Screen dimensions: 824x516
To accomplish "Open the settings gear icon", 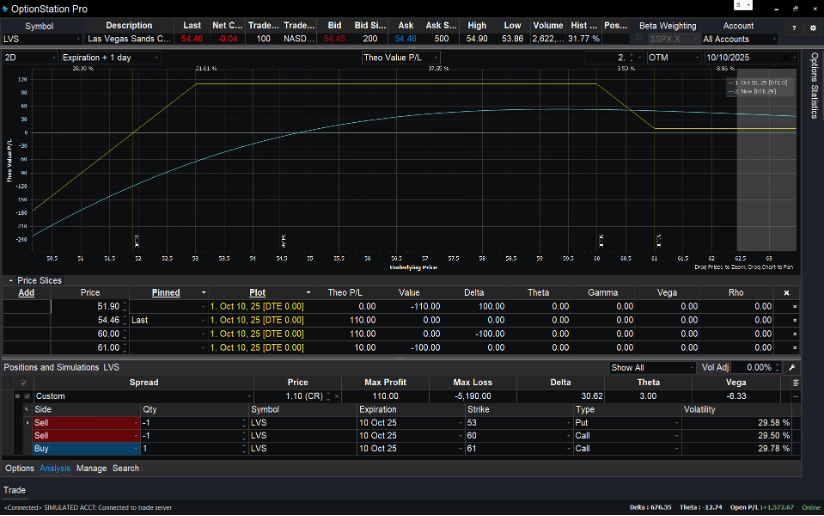I will [813, 28].
